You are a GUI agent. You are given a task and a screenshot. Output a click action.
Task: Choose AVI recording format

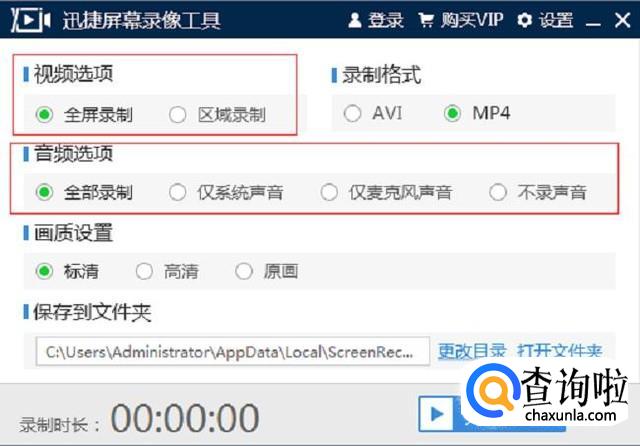click(x=352, y=113)
